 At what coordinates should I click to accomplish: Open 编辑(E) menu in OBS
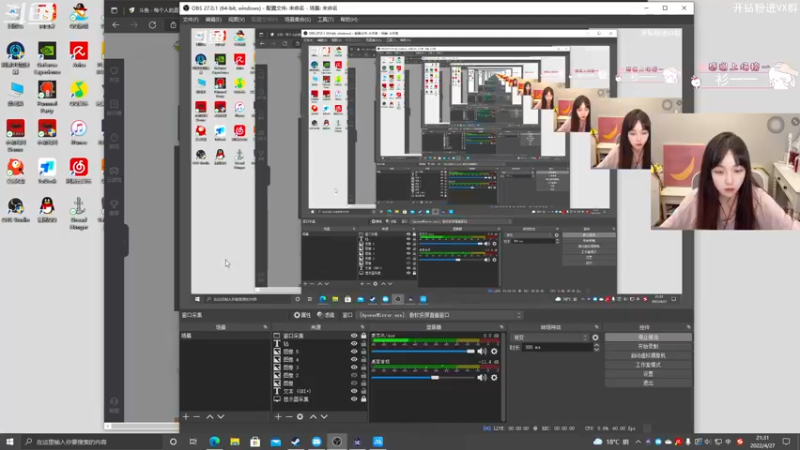(213, 19)
